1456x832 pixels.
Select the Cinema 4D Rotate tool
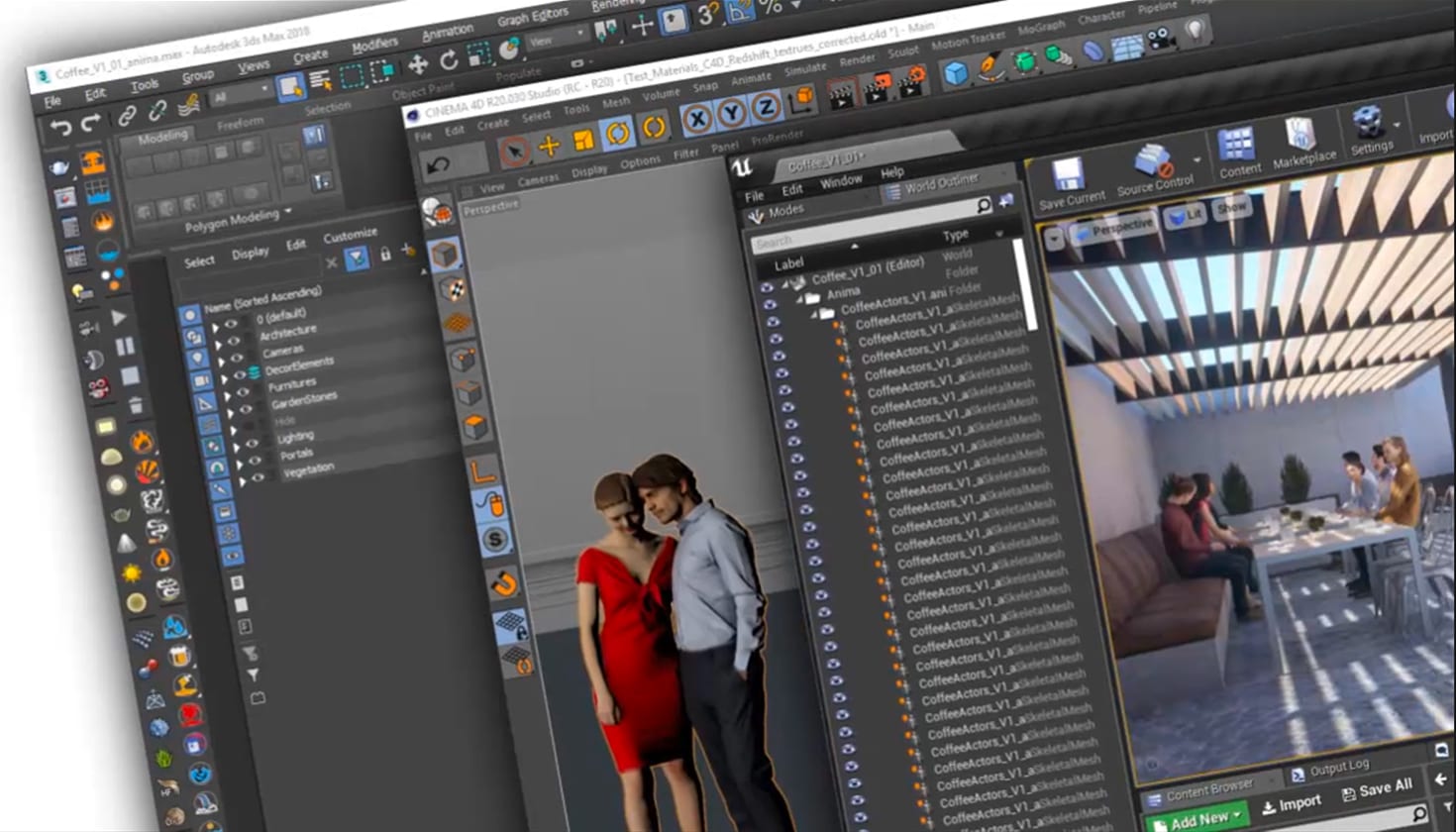618,133
